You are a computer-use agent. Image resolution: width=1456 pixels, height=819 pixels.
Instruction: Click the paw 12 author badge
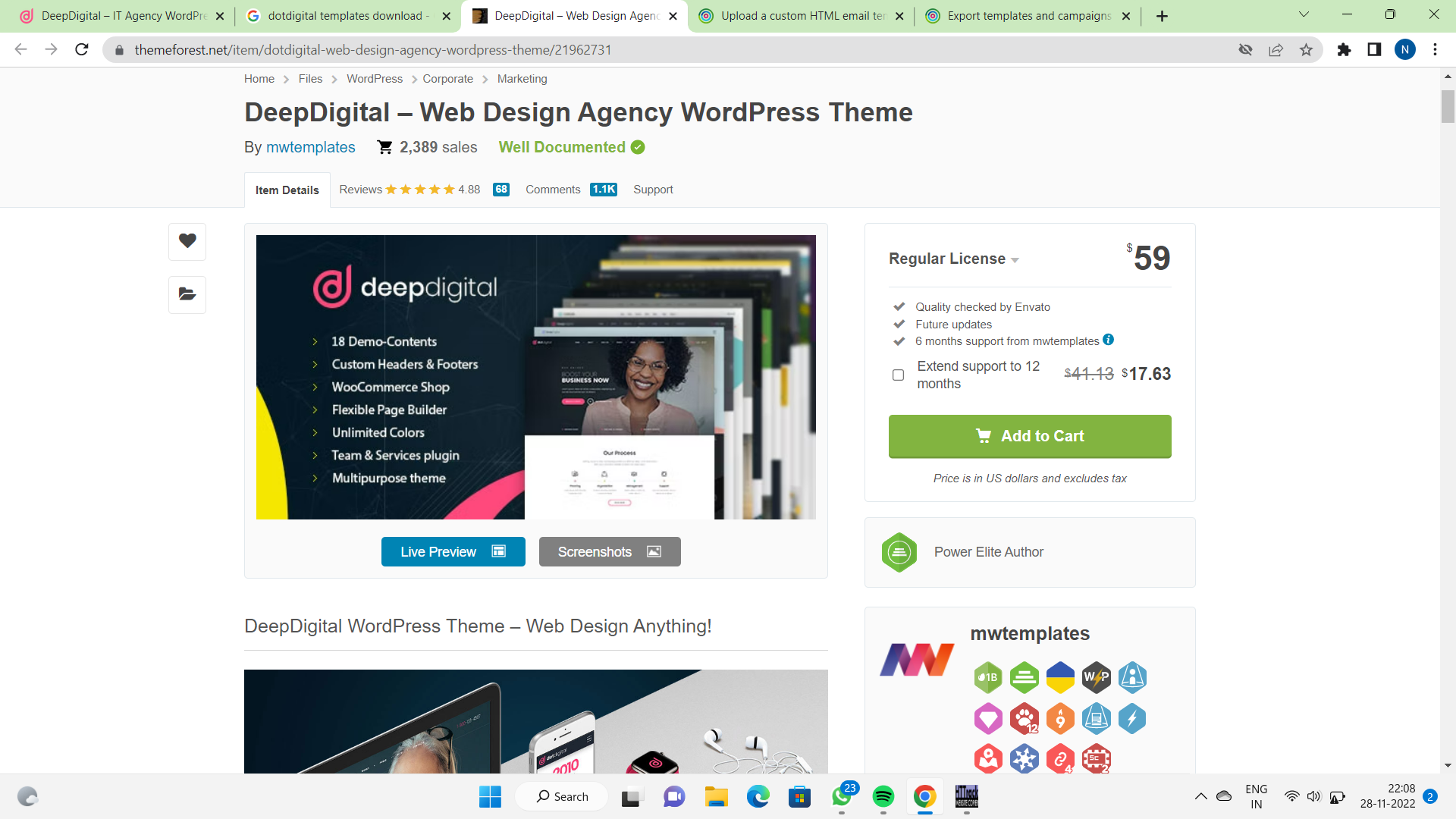[x=1025, y=718]
